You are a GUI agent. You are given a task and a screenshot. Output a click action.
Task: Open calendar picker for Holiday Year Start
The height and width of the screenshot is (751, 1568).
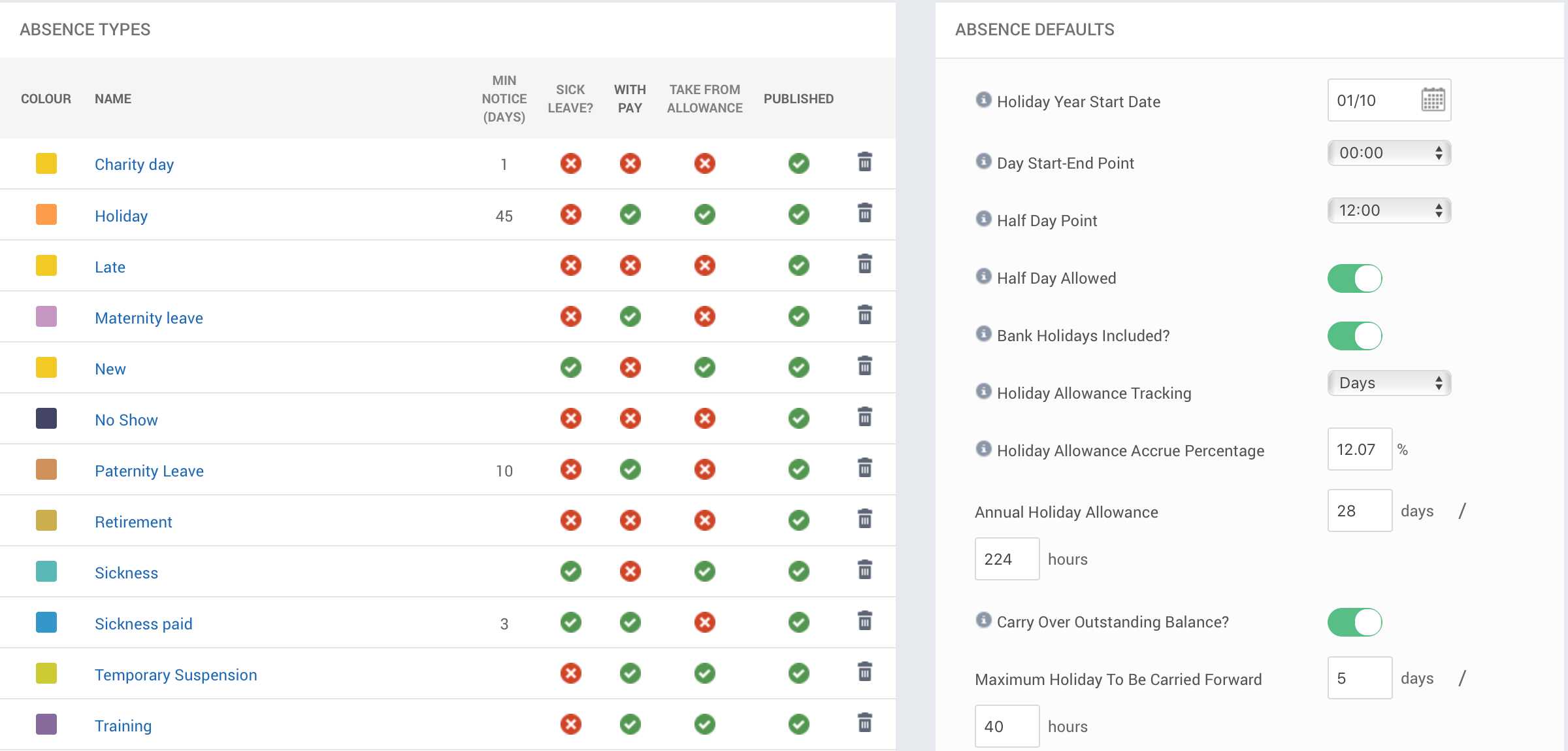pyautogui.click(x=1433, y=100)
